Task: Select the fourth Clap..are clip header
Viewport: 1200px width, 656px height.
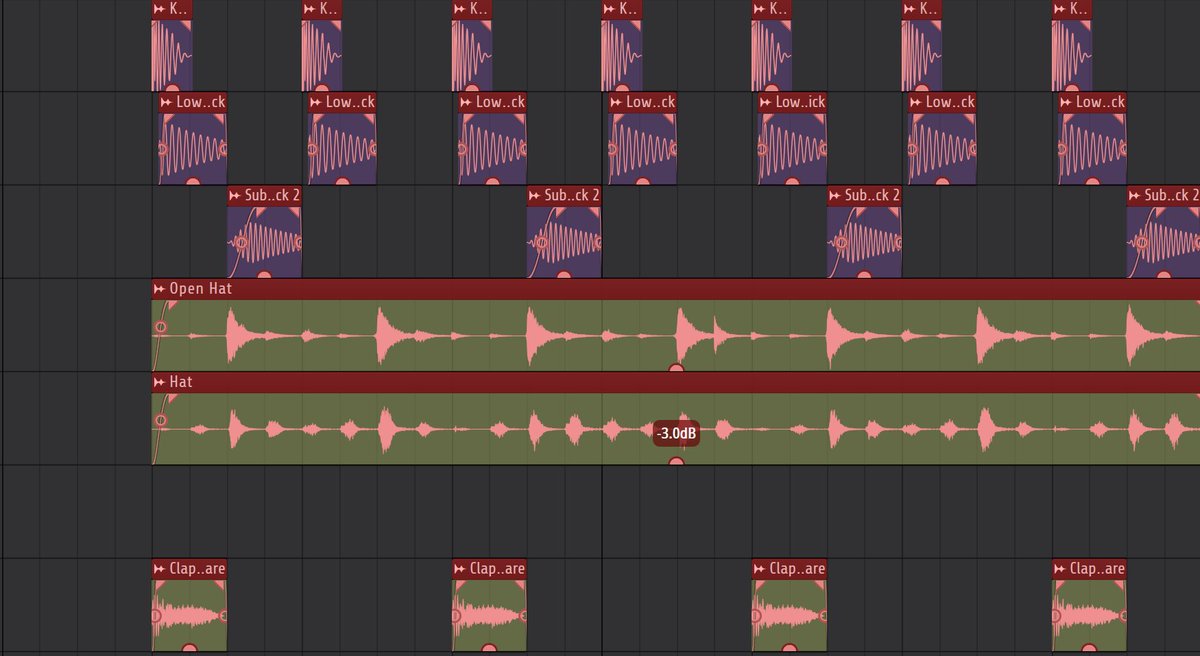Action: [x=1090, y=569]
